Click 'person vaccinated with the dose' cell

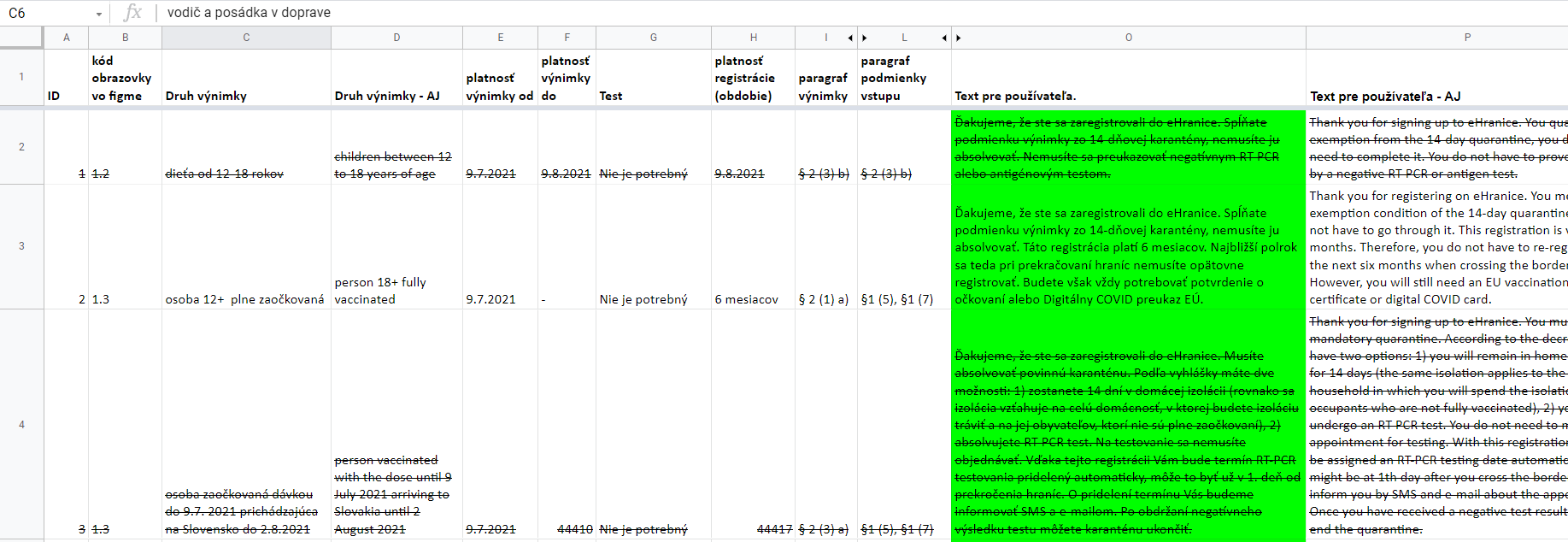pyautogui.click(x=397, y=424)
